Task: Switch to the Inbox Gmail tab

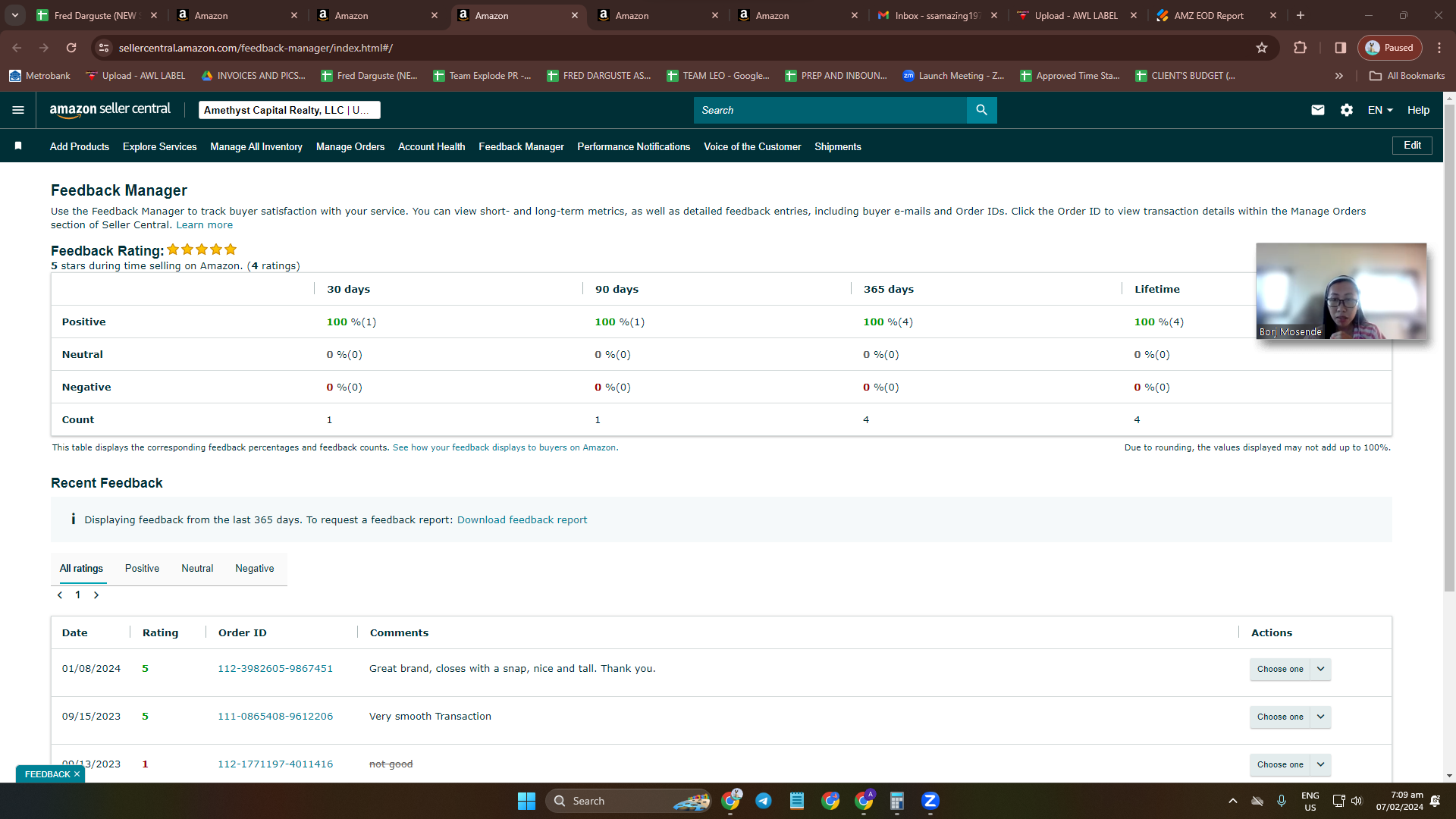Action: [937, 15]
